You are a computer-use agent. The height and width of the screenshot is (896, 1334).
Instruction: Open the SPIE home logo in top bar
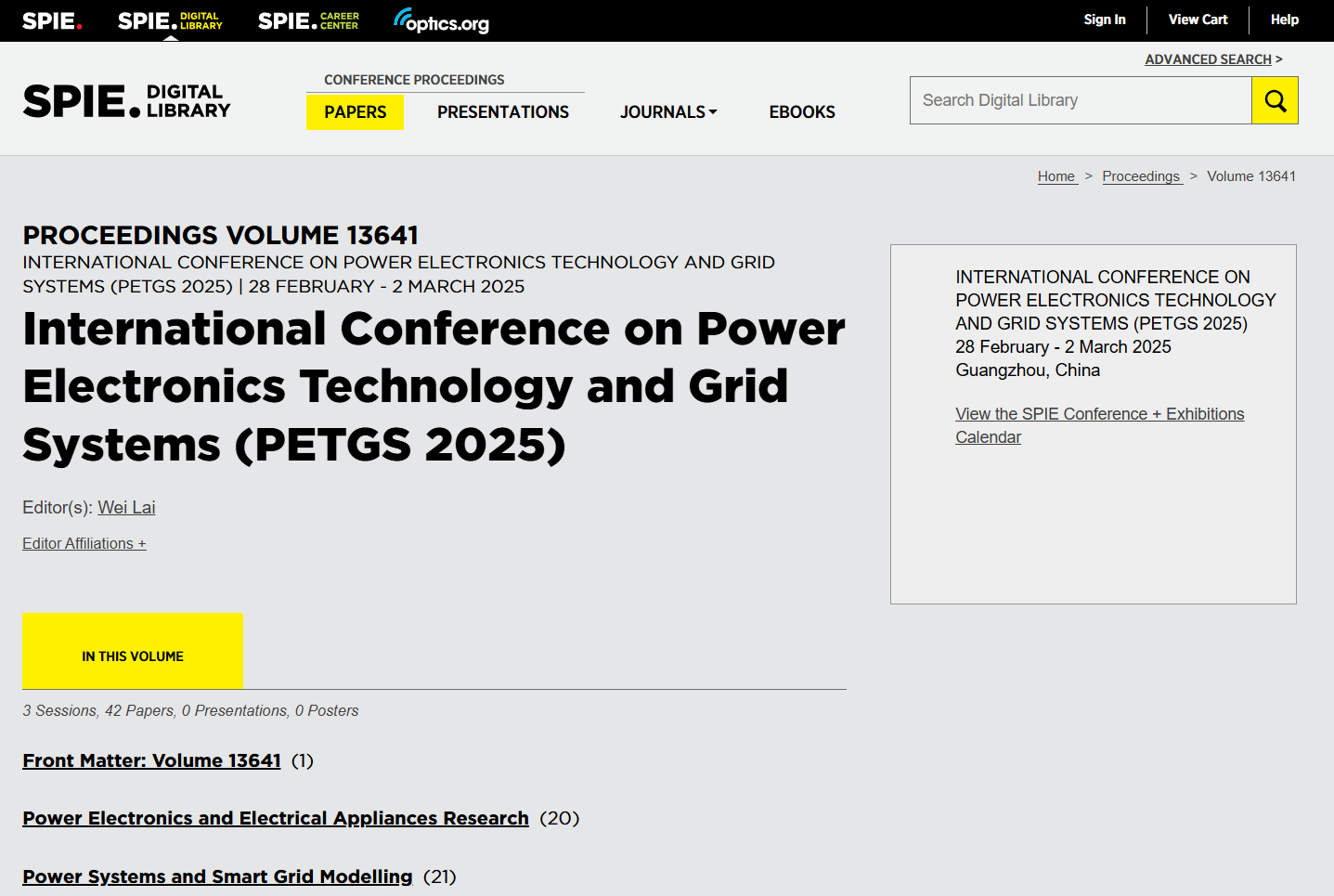tap(52, 20)
